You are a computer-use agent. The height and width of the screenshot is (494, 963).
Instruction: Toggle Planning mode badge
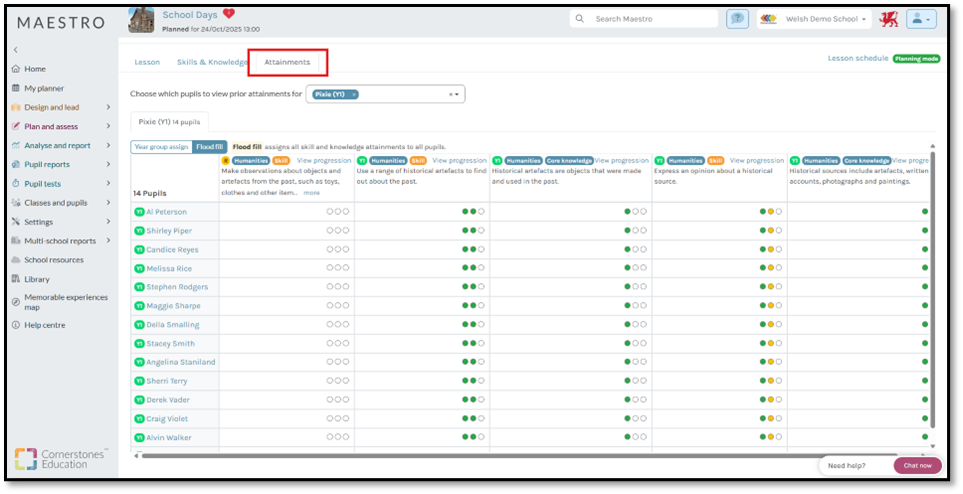click(916, 59)
